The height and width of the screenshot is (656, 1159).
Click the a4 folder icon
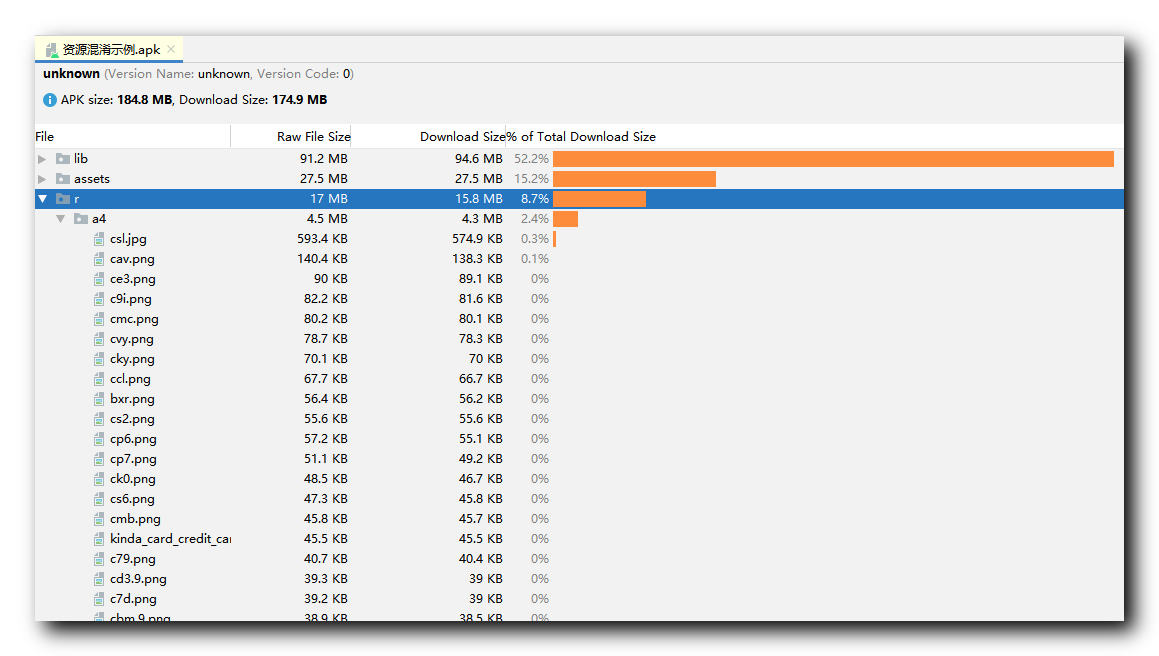tap(81, 219)
